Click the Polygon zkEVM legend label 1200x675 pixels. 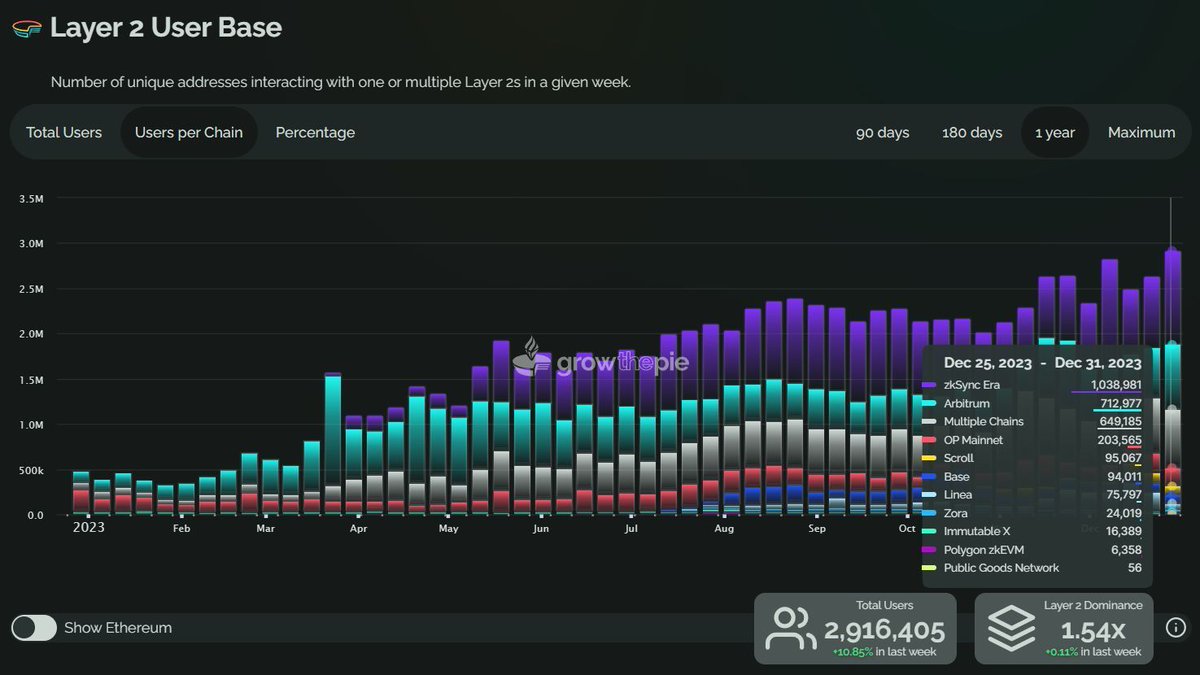tap(984, 550)
